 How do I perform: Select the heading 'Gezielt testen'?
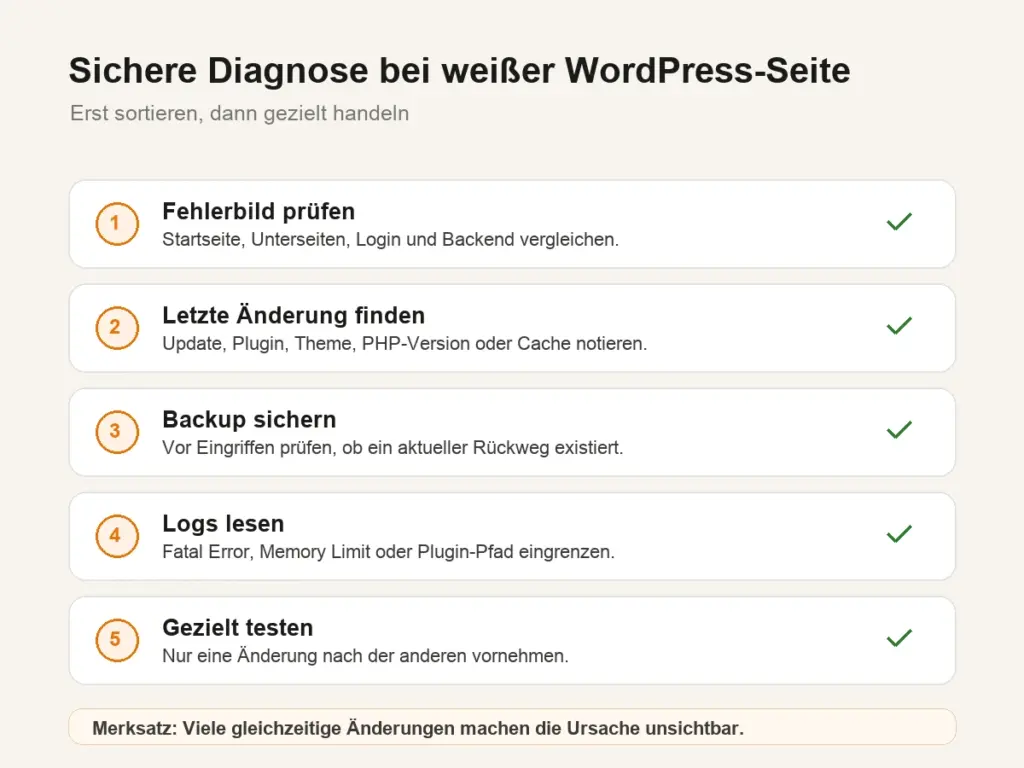click(x=238, y=628)
